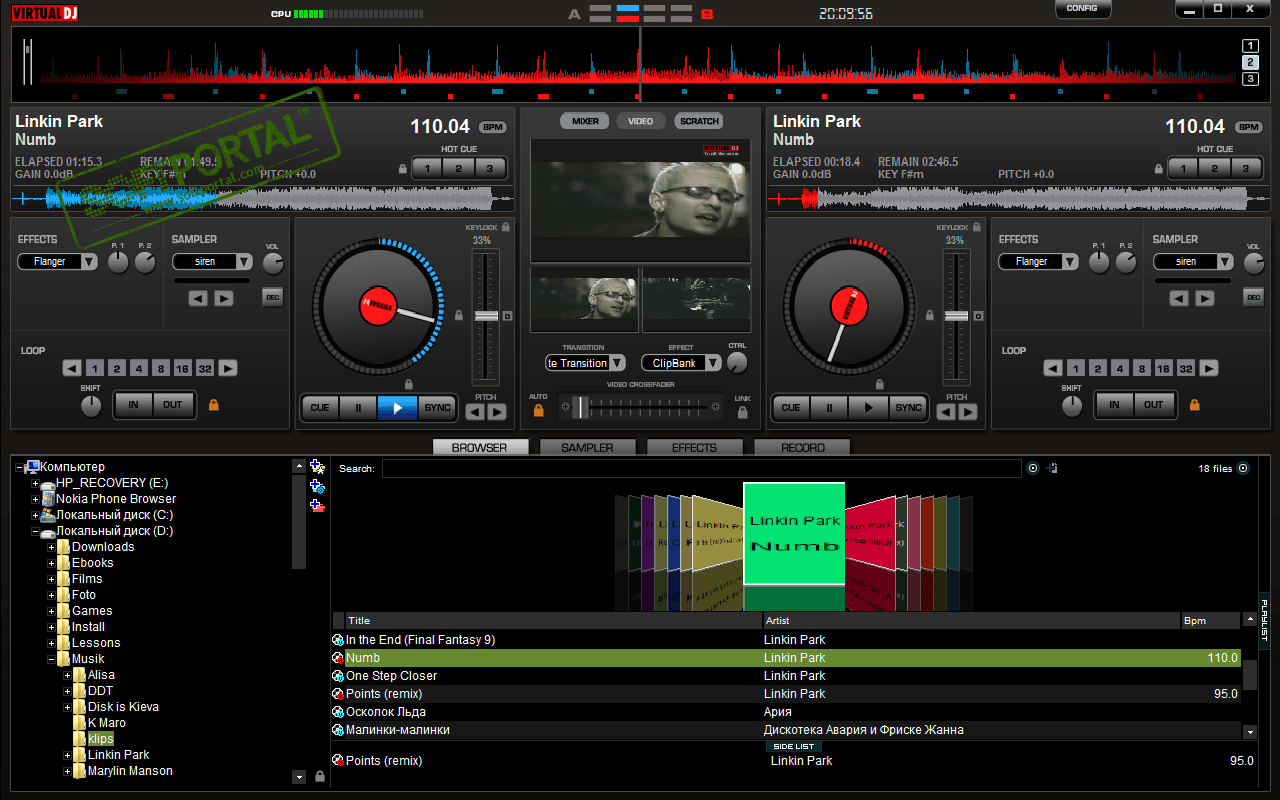Toggle left deck keylock padlock

tap(506, 227)
